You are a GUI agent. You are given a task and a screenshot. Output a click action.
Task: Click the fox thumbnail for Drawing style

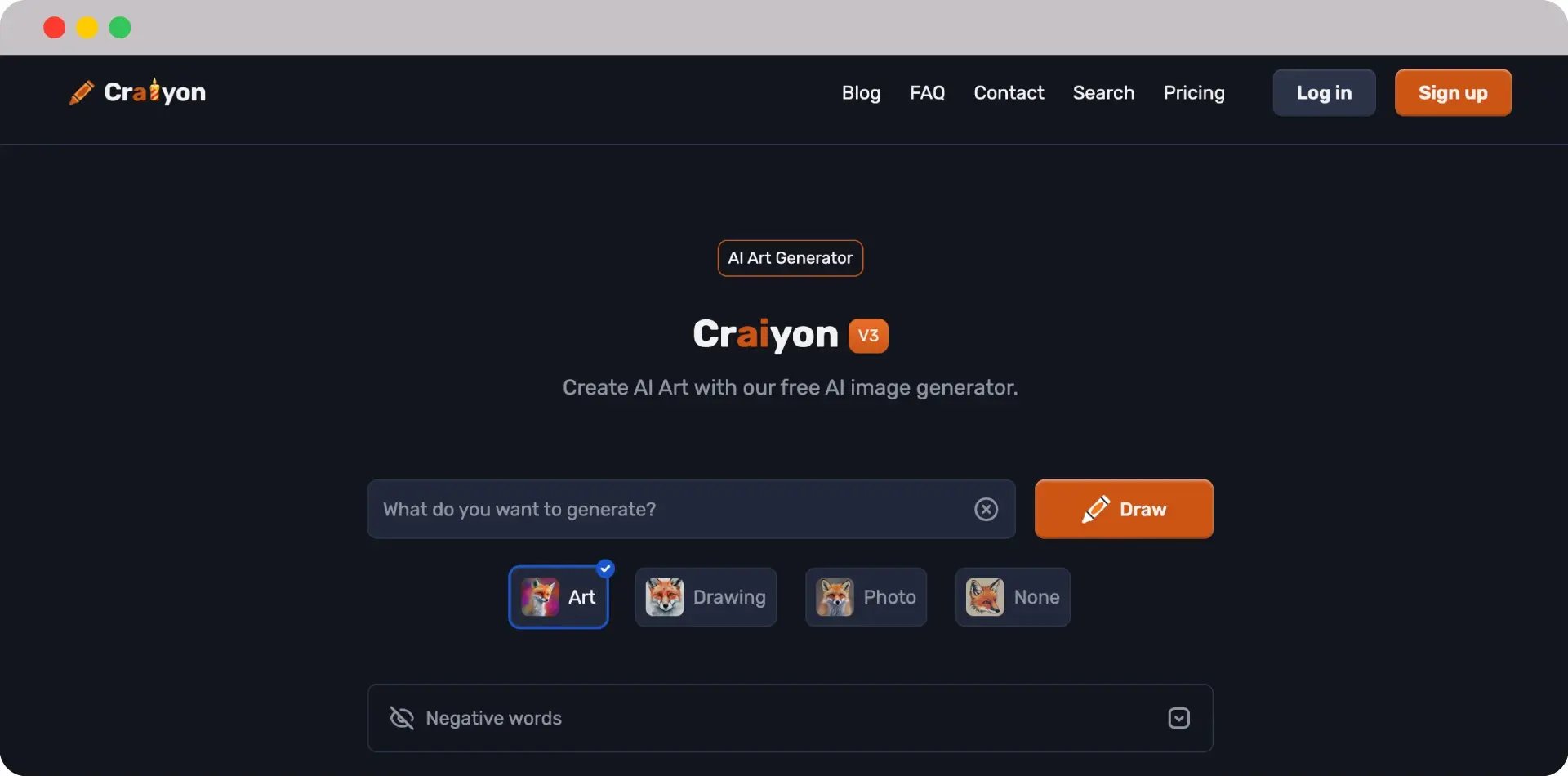pos(664,597)
